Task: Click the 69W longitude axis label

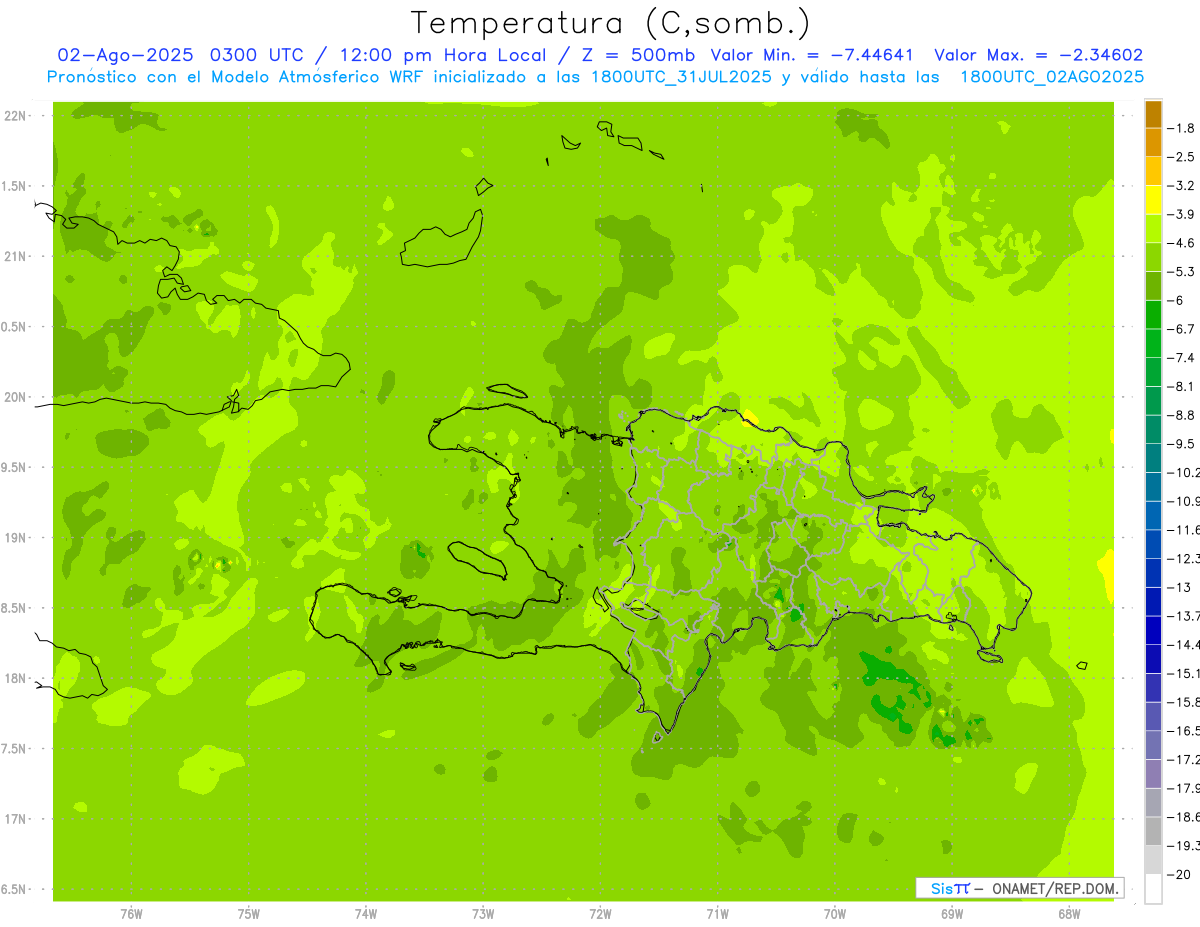Action: (952, 914)
